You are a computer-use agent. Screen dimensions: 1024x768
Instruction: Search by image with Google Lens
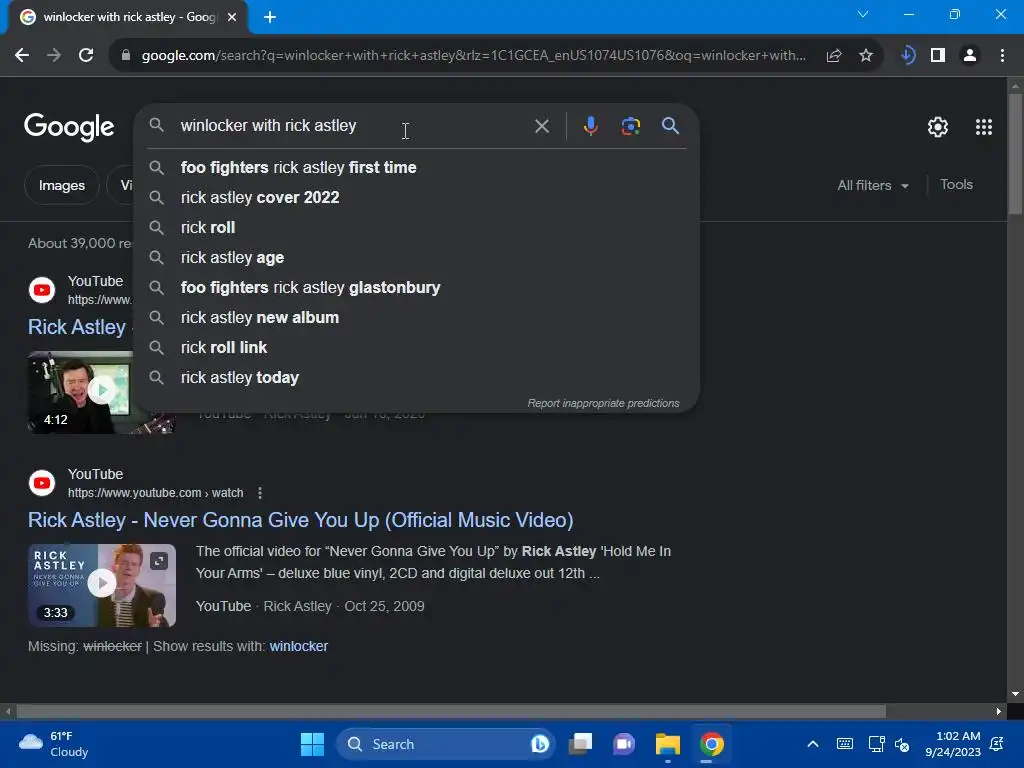(630, 126)
